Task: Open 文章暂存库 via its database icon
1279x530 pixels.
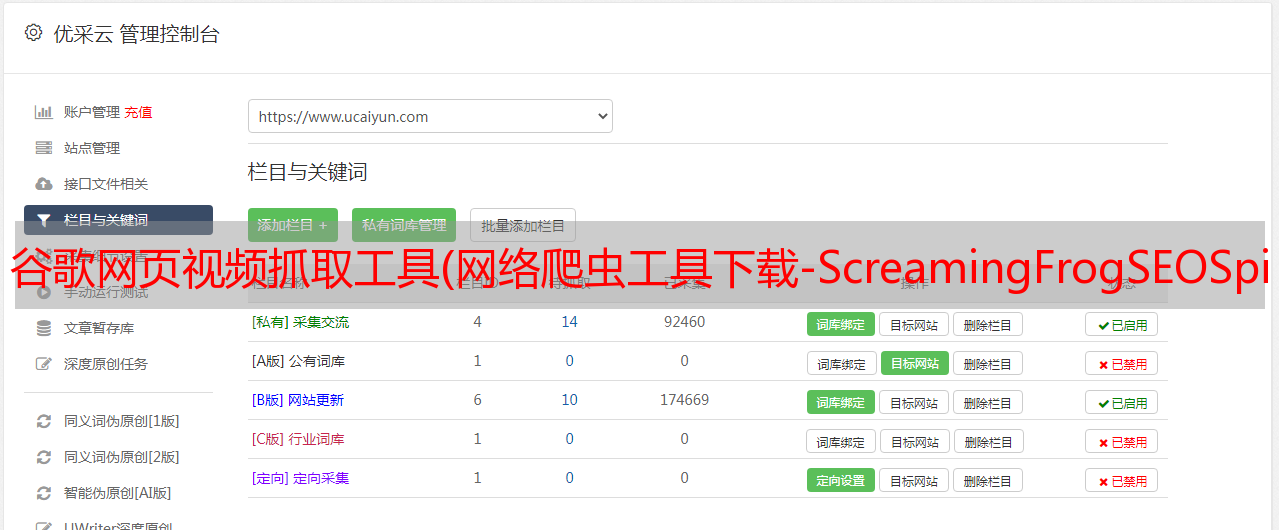Action: [43, 328]
